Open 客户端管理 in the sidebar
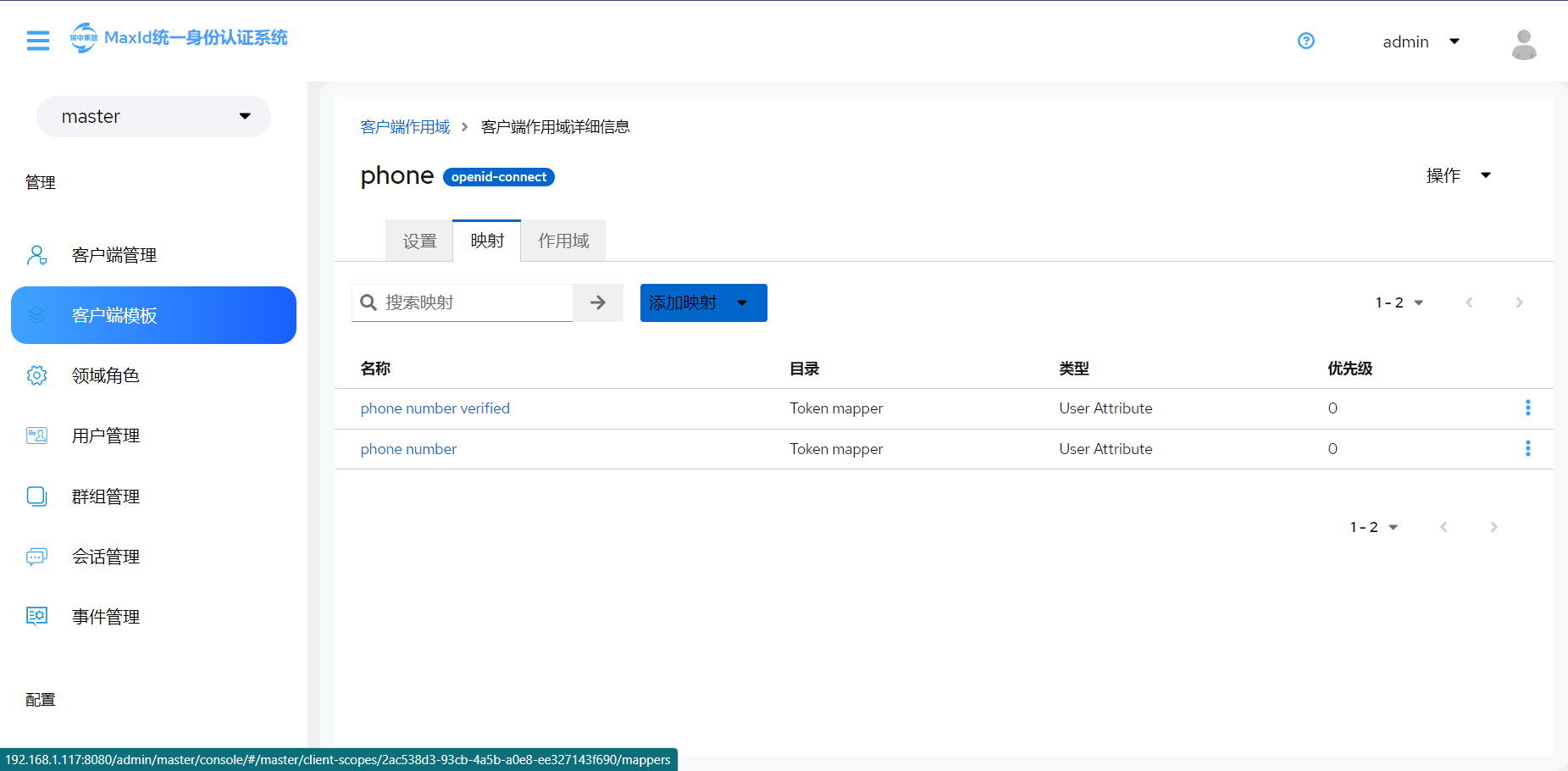Image resolution: width=1568 pixels, height=771 pixels. point(153,255)
